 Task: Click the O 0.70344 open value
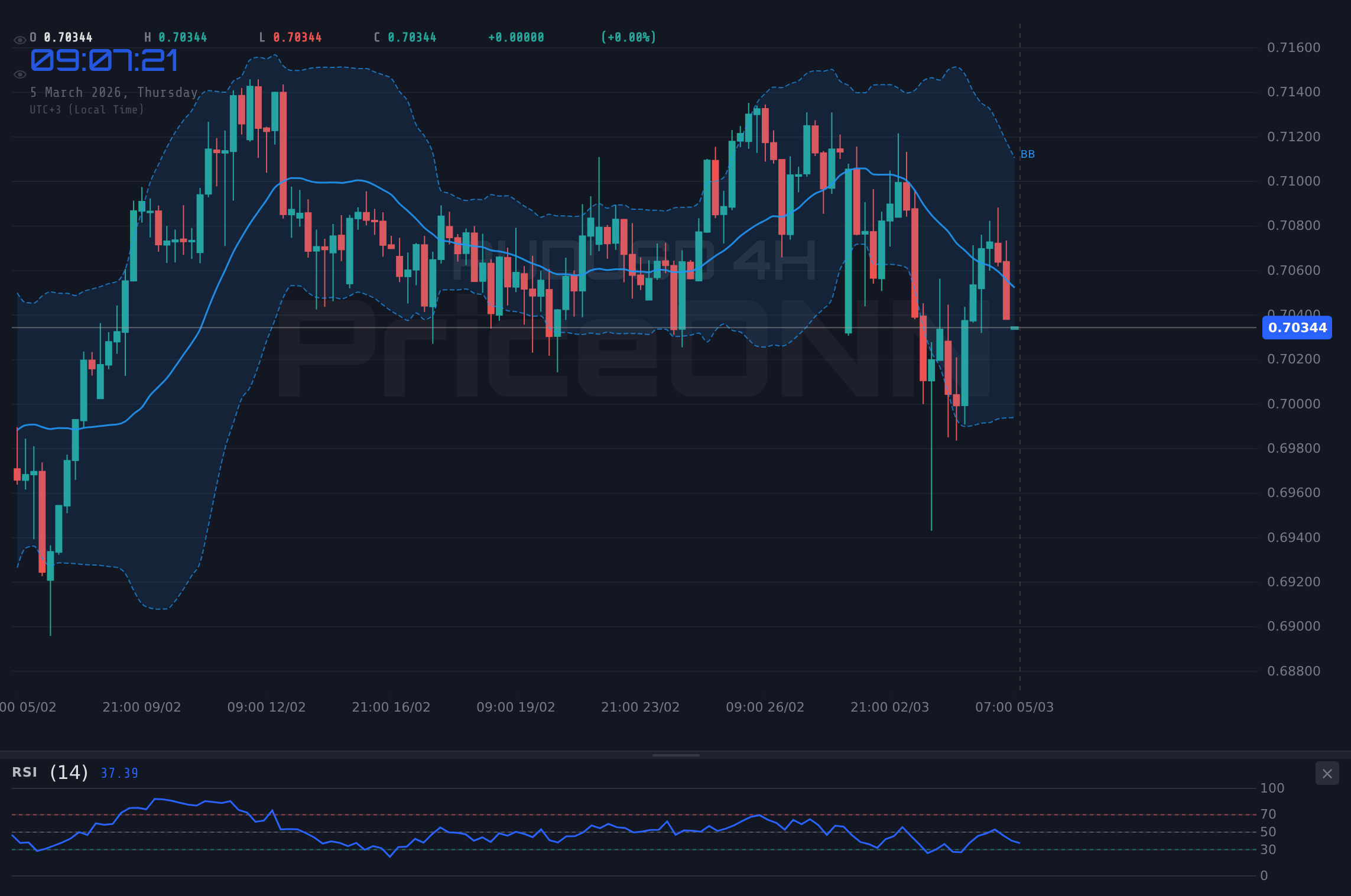(61, 36)
